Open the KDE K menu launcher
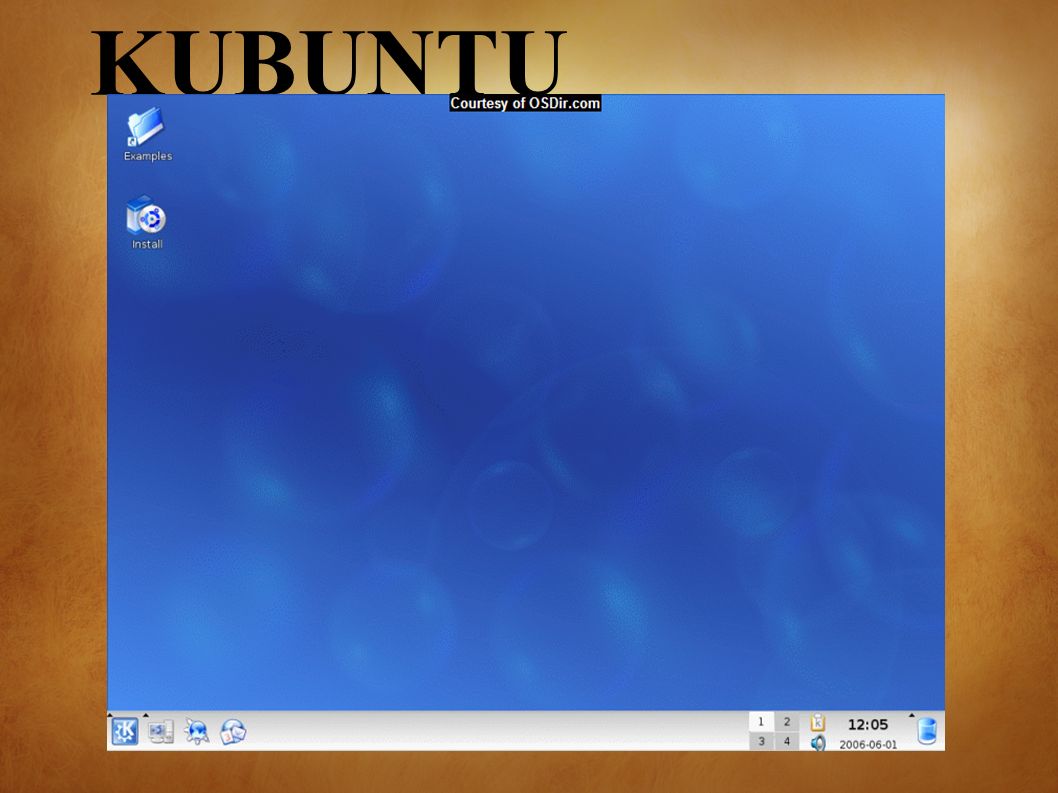The height and width of the screenshot is (793, 1058). point(125,732)
